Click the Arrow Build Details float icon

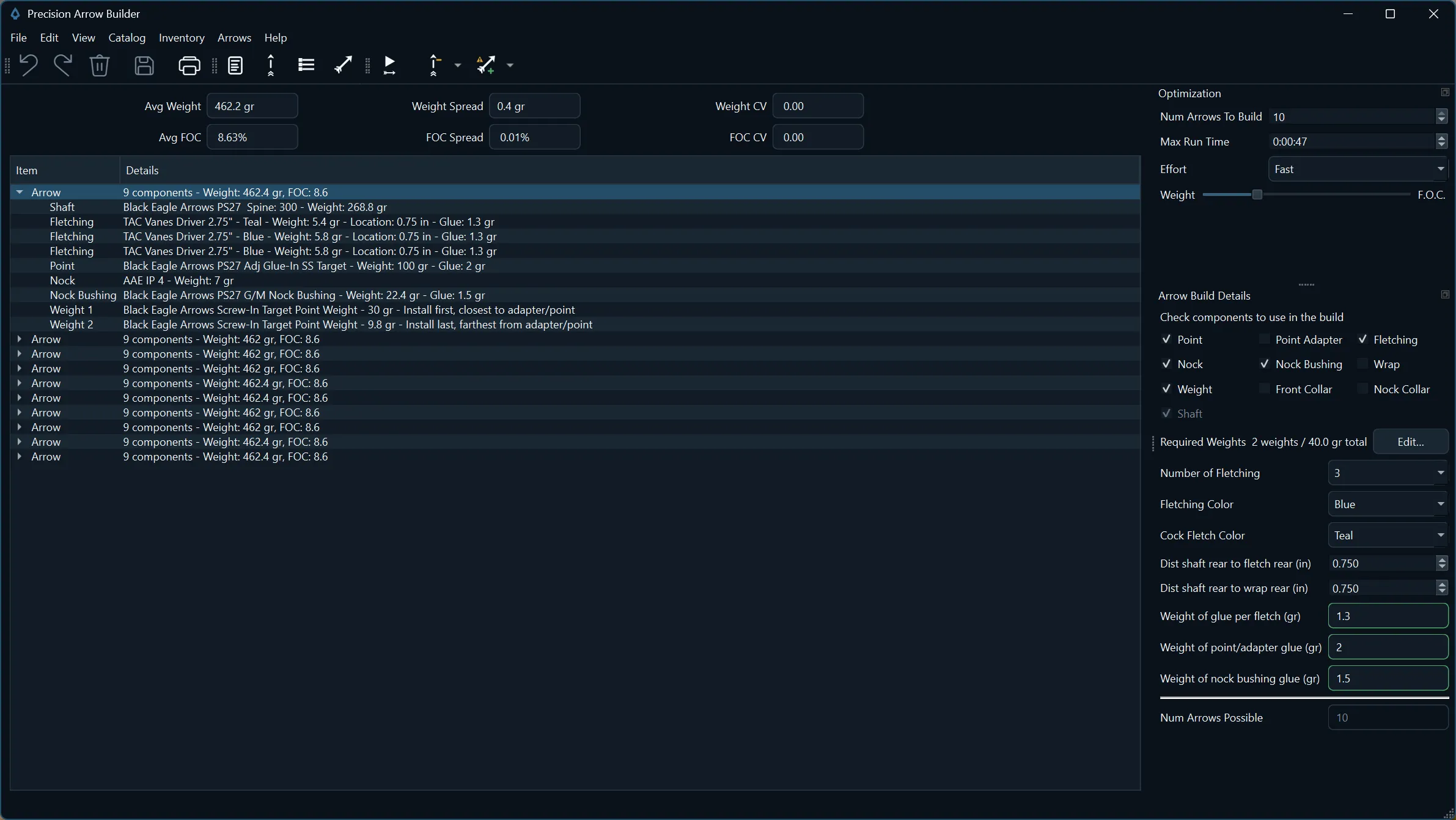click(1445, 295)
